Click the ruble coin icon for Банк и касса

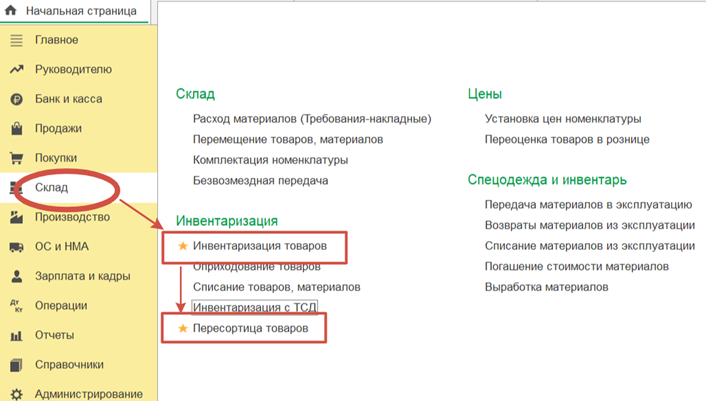tap(16, 99)
